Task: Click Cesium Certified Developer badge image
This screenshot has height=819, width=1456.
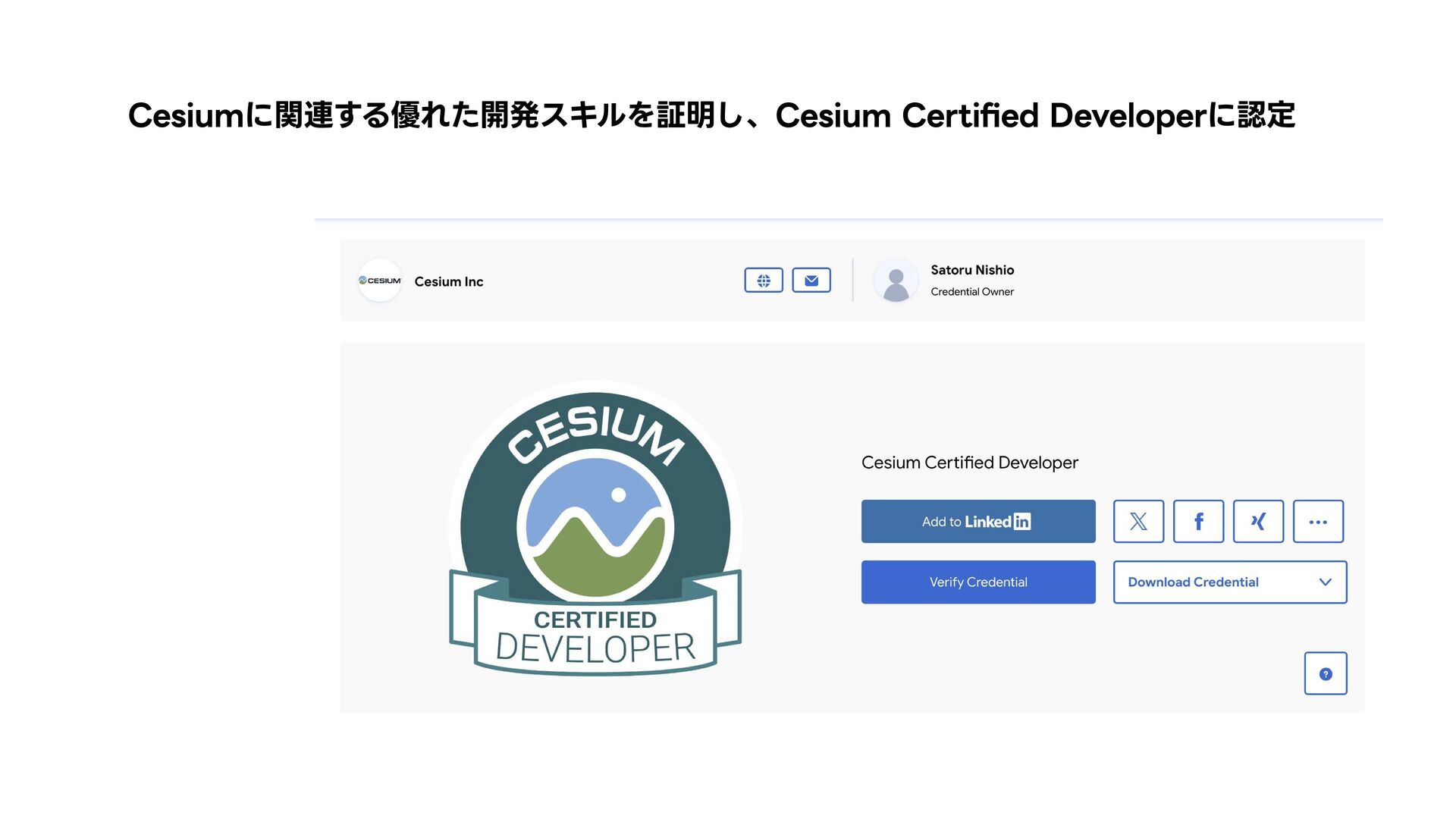Action: [595, 529]
